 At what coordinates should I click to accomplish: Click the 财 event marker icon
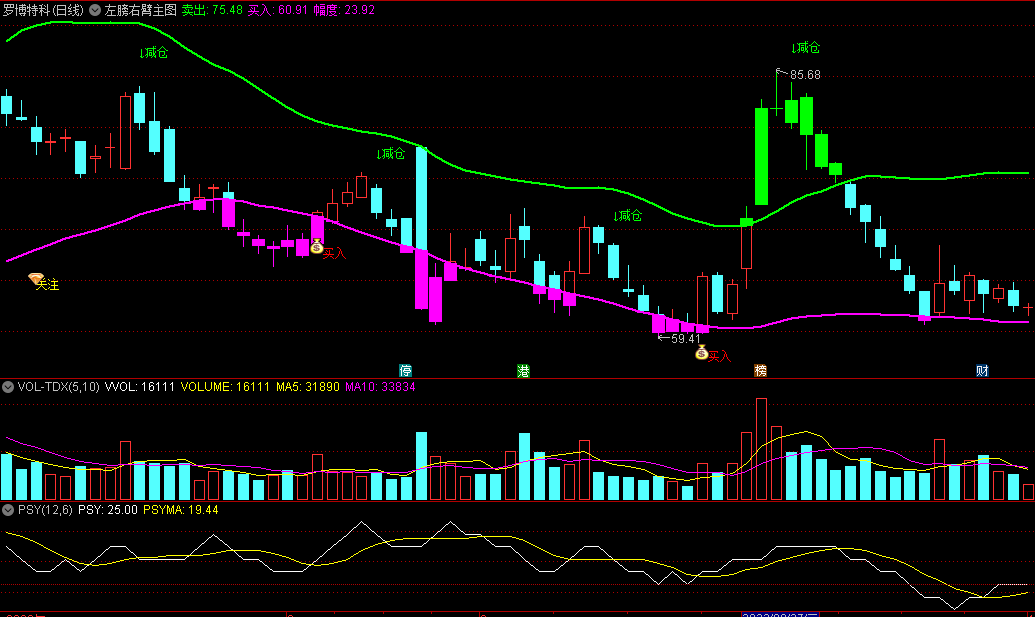pyautogui.click(x=982, y=371)
